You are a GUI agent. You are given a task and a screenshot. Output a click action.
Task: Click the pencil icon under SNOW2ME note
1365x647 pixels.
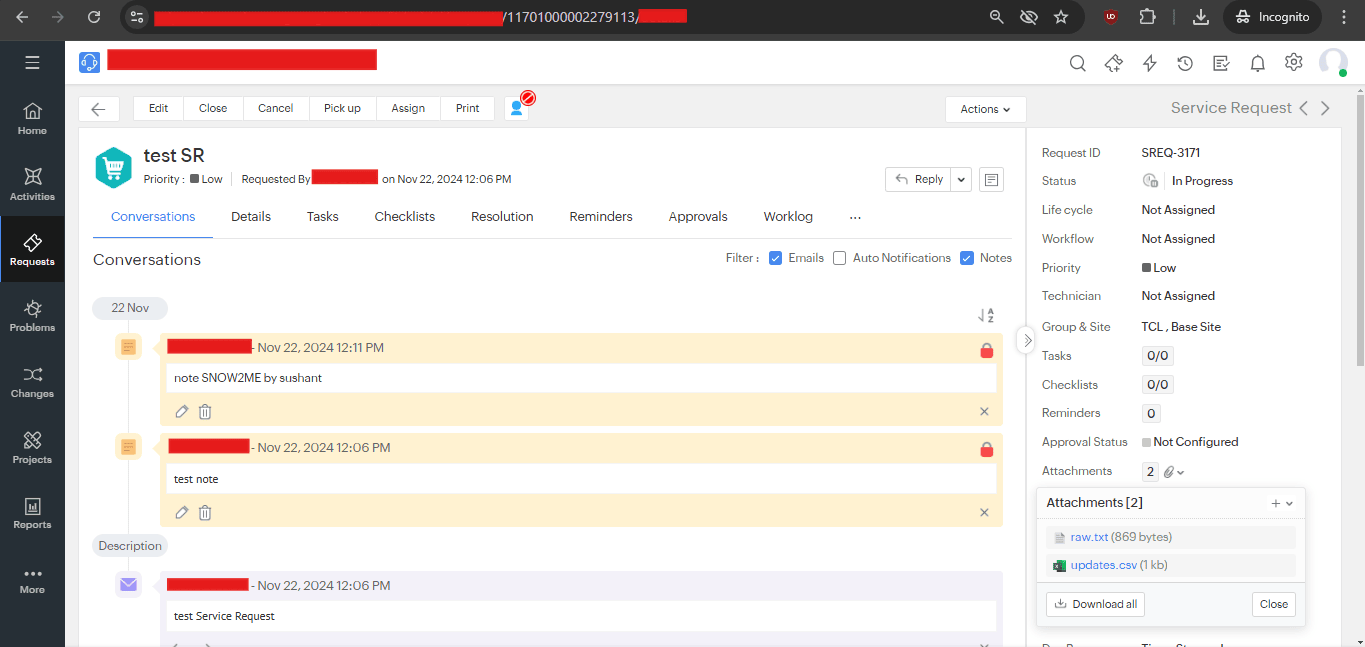181,411
